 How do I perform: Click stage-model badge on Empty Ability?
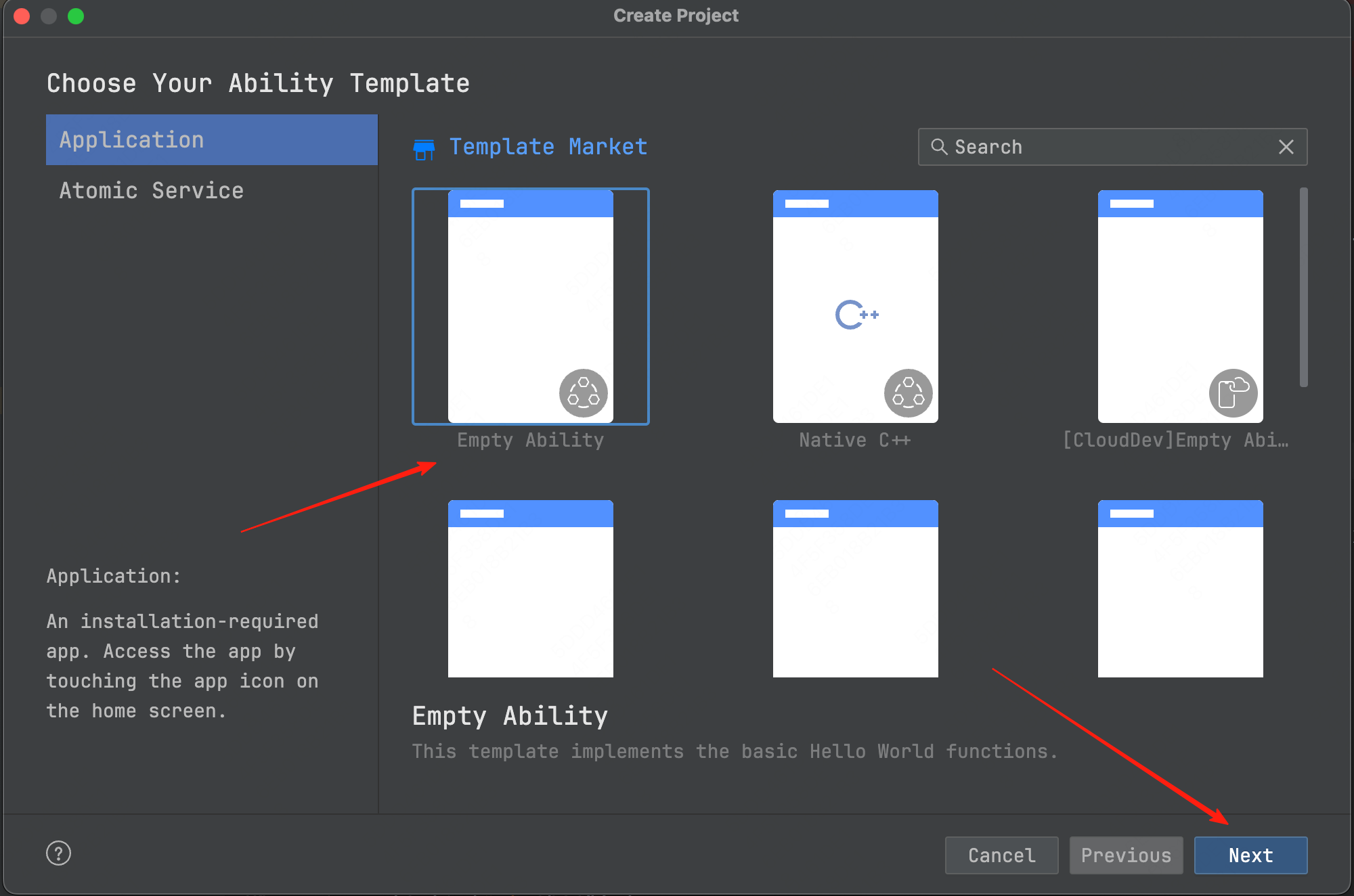(x=583, y=393)
